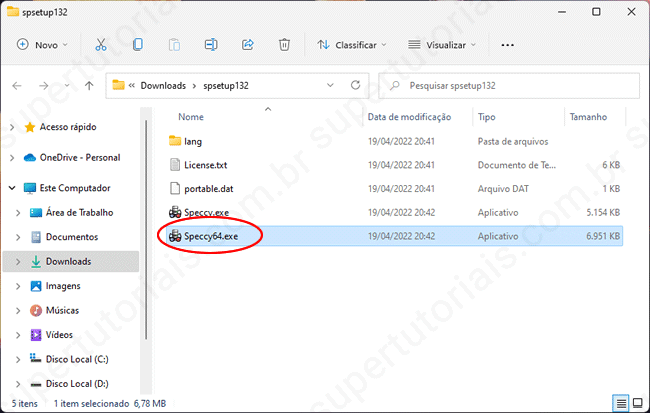Viewport: 650px width, 413px height.
Task: Click the lang folder icon
Action: (x=175, y=141)
